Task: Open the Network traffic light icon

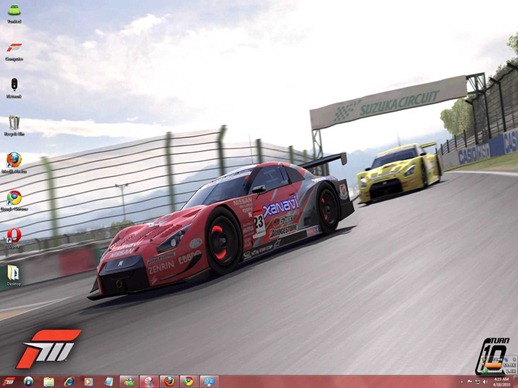Action: pos(14,88)
